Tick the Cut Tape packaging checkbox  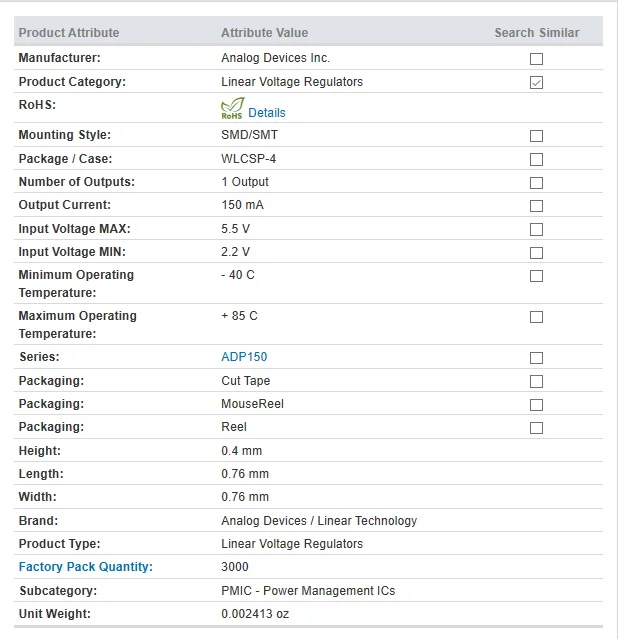(x=536, y=381)
